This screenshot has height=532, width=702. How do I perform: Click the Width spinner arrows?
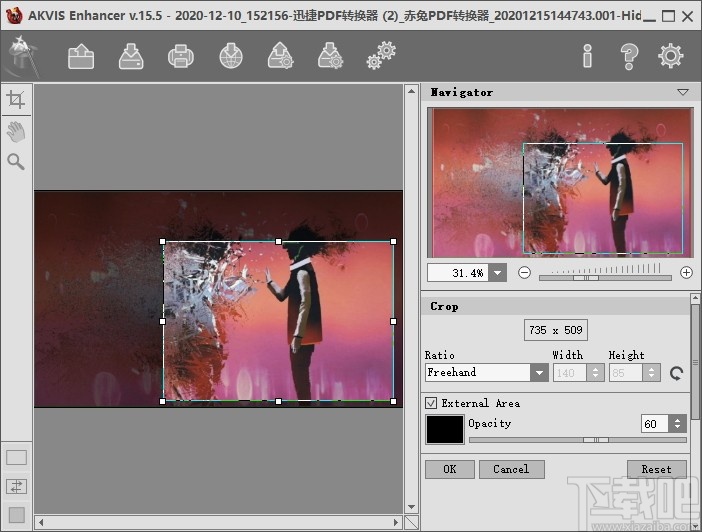pyautogui.click(x=595, y=373)
